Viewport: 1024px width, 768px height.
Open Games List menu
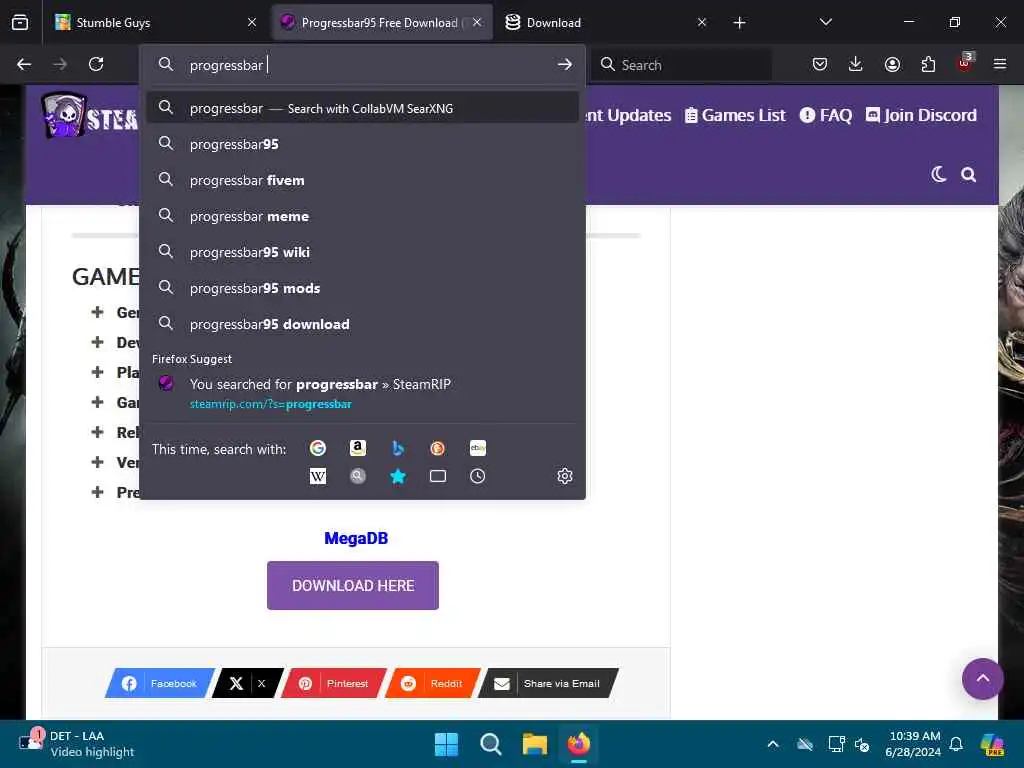coord(735,116)
